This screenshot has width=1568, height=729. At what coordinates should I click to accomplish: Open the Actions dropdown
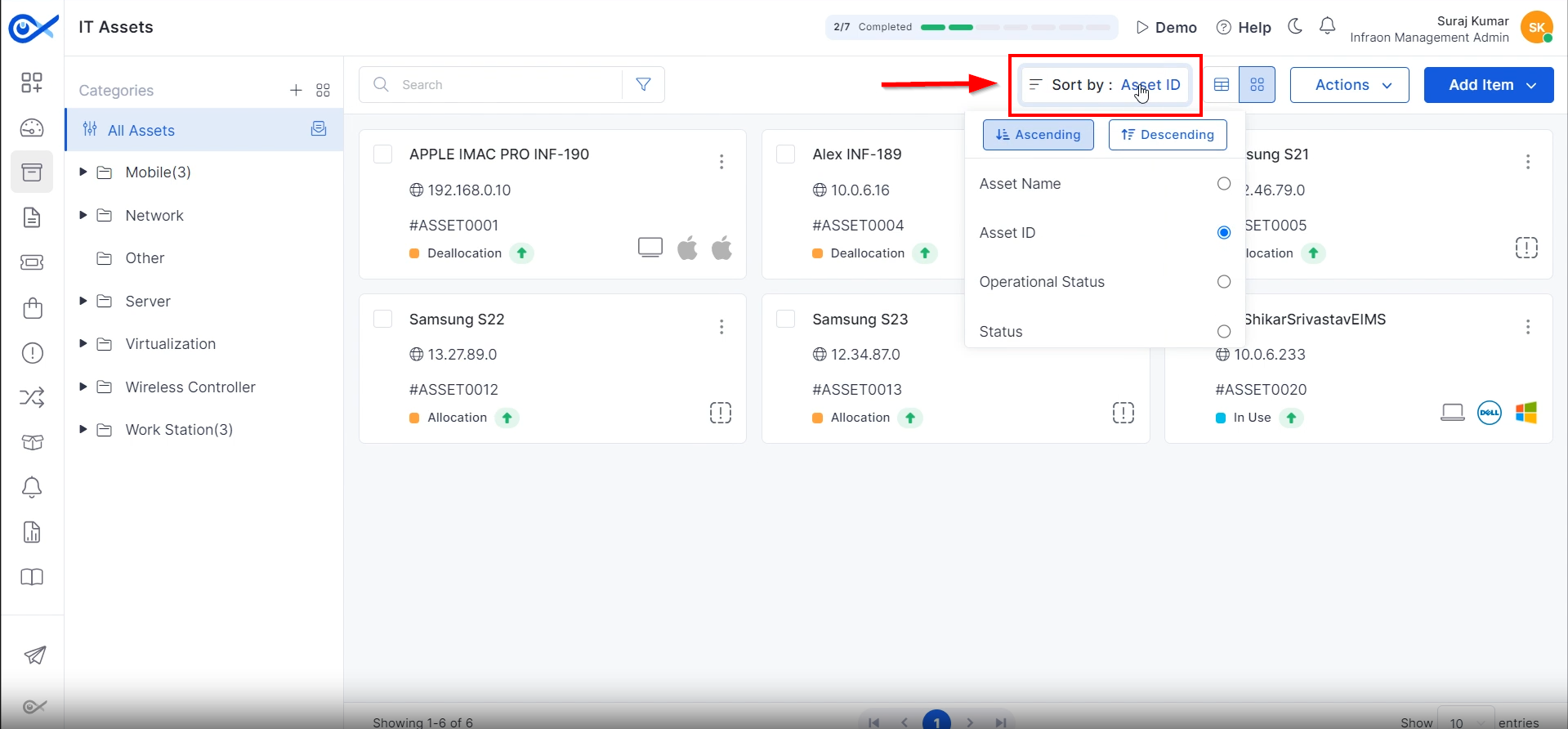coord(1349,85)
